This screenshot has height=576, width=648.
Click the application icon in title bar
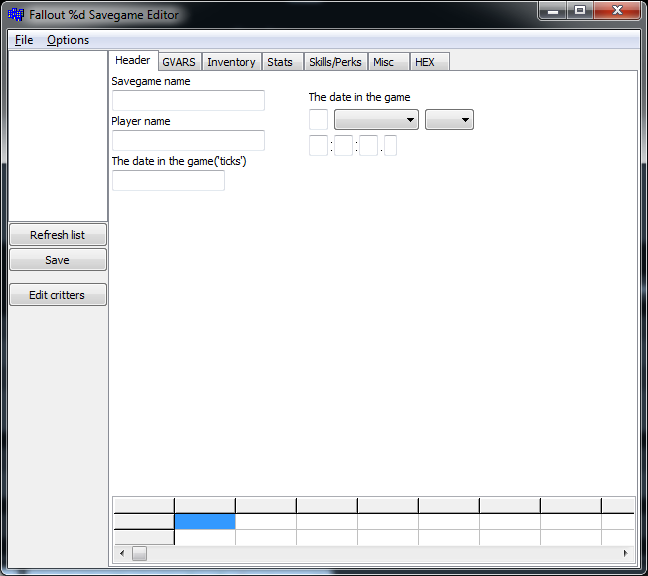click(x=16, y=15)
